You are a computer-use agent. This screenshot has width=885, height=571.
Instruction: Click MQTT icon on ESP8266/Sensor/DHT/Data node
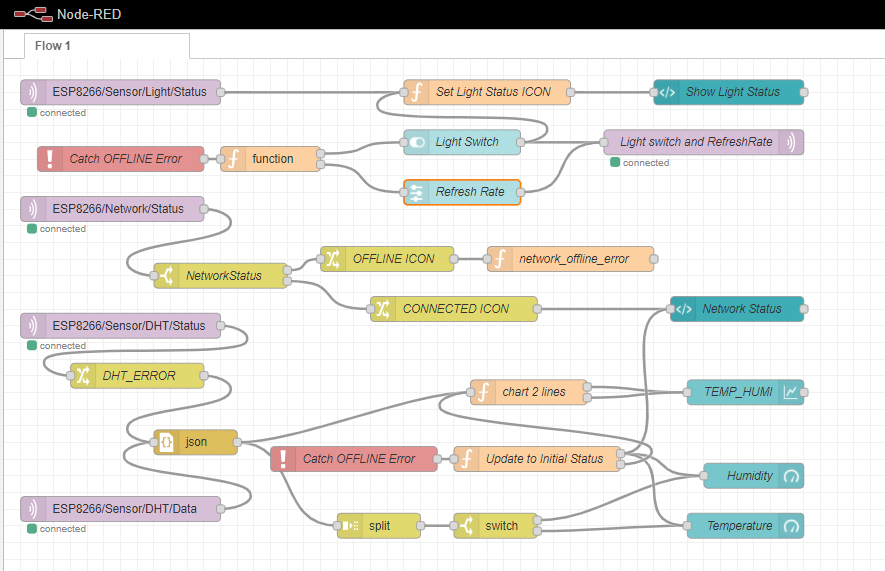coord(33,509)
